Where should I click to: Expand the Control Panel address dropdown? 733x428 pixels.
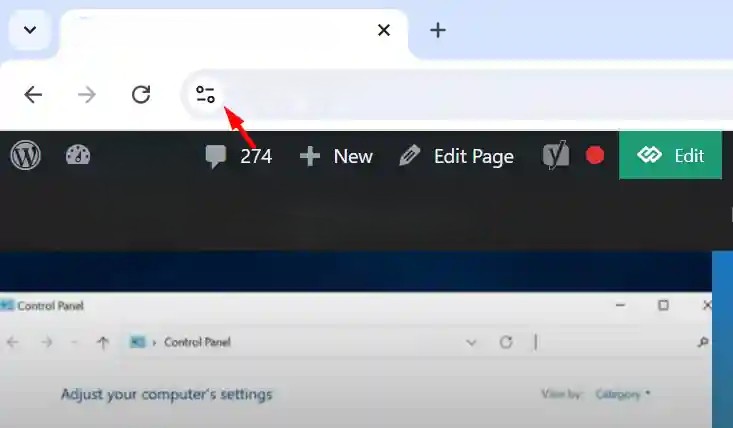click(x=471, y=342)
